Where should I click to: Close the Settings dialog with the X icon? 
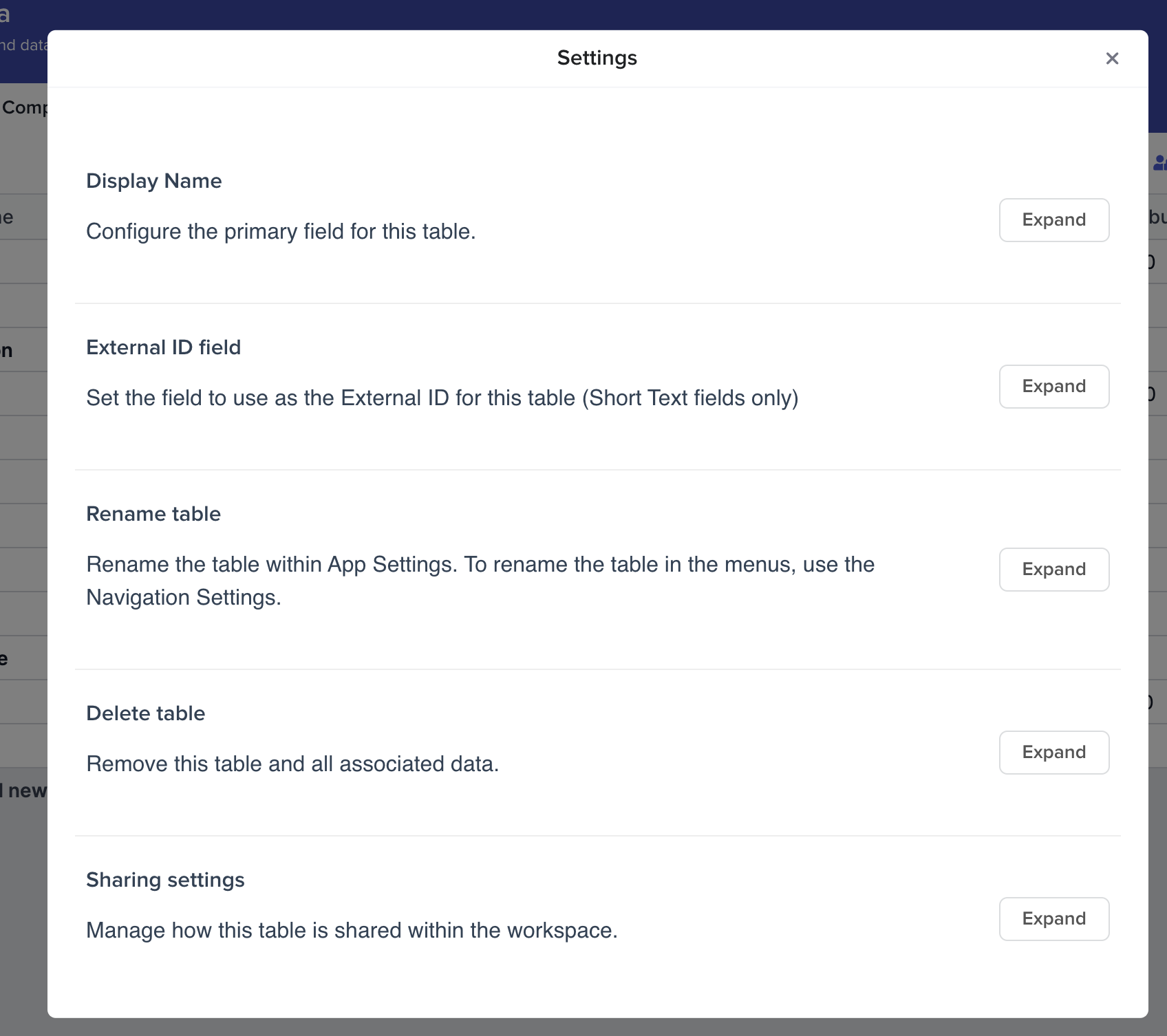(x=1112, y=58)
